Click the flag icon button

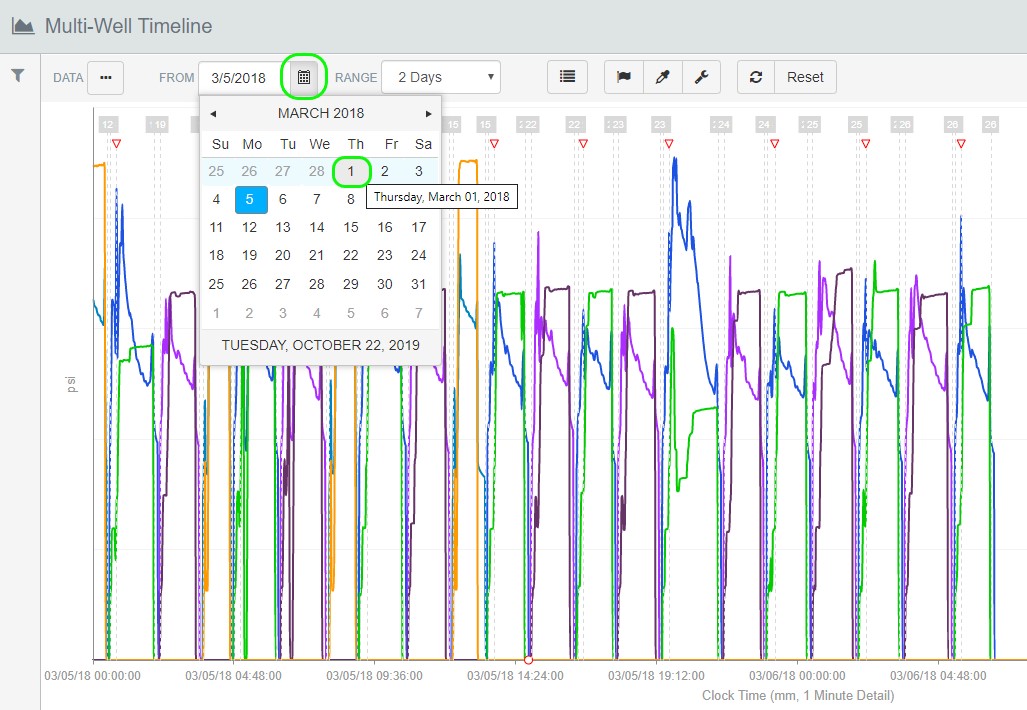tap(624, 77)
